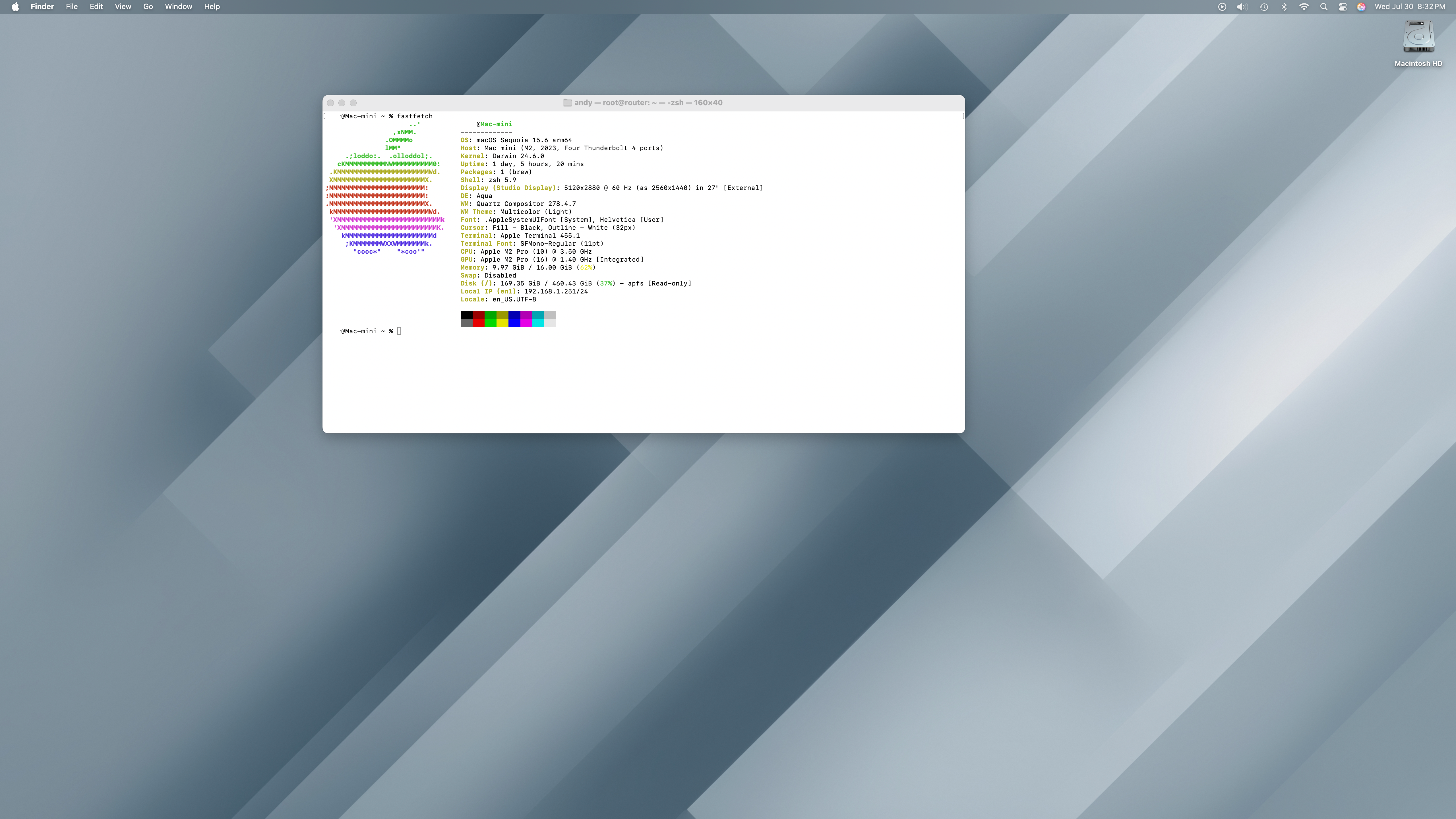Click the 'Display (Studio Display)' line

click(x=612, y=188)
